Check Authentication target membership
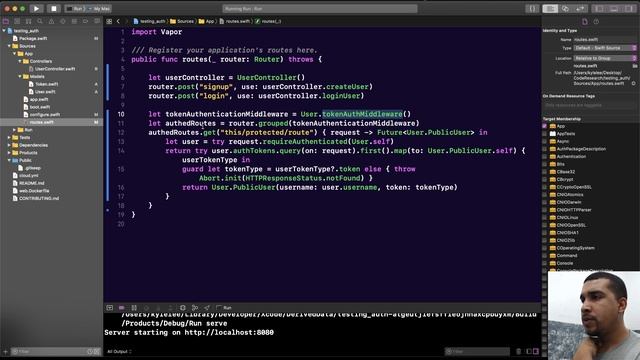This screenshot has width=640, height=360. coord(544,157)
